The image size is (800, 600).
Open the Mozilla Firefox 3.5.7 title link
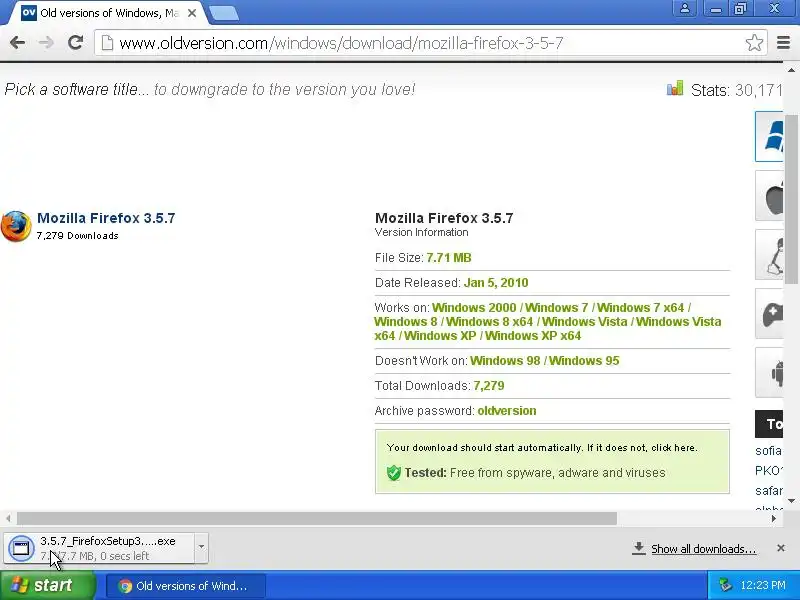click(106, 218)
